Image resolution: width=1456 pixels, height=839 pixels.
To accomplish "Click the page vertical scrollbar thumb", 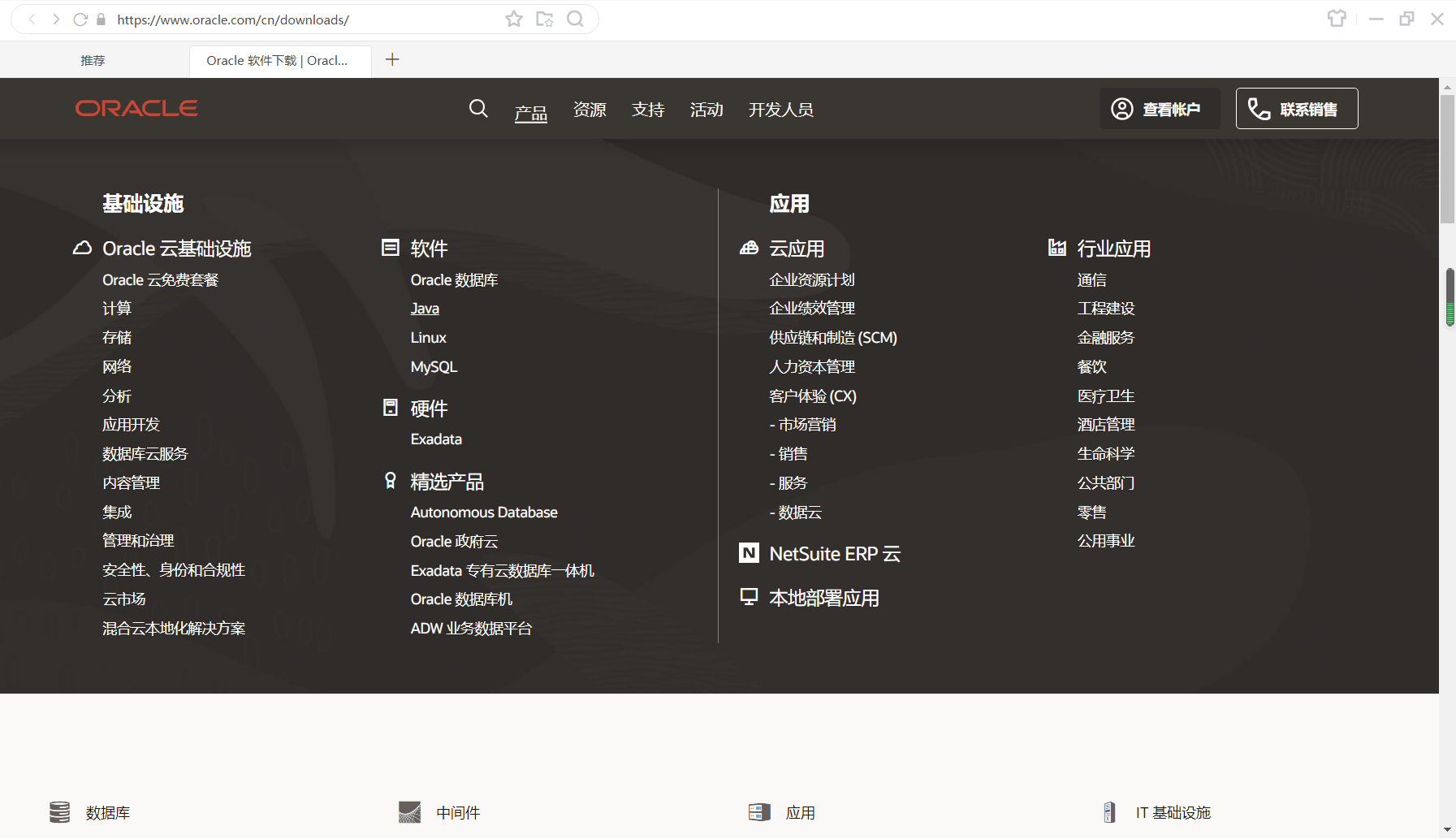I will 1447,158.
